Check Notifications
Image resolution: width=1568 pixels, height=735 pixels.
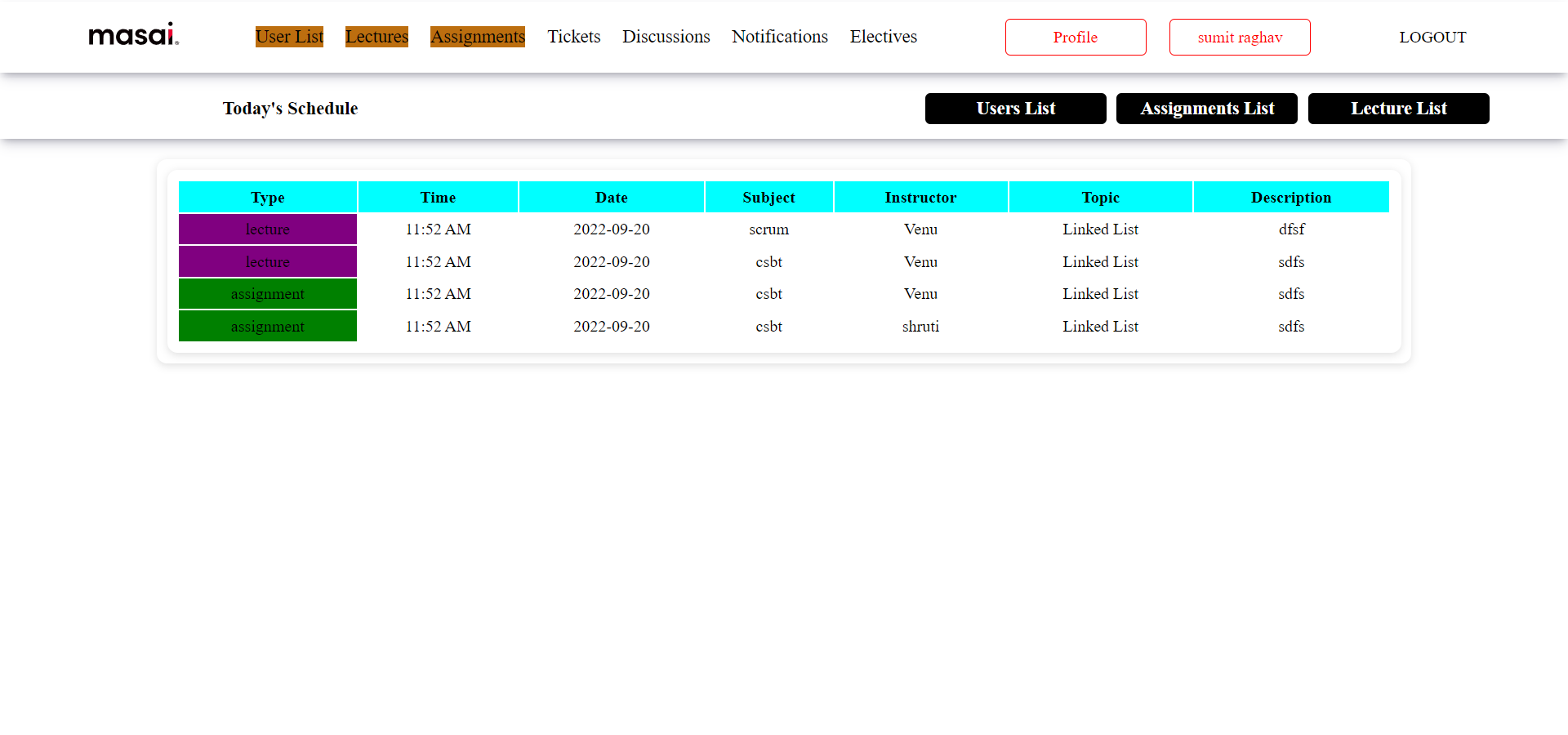[x=779, y=36]
